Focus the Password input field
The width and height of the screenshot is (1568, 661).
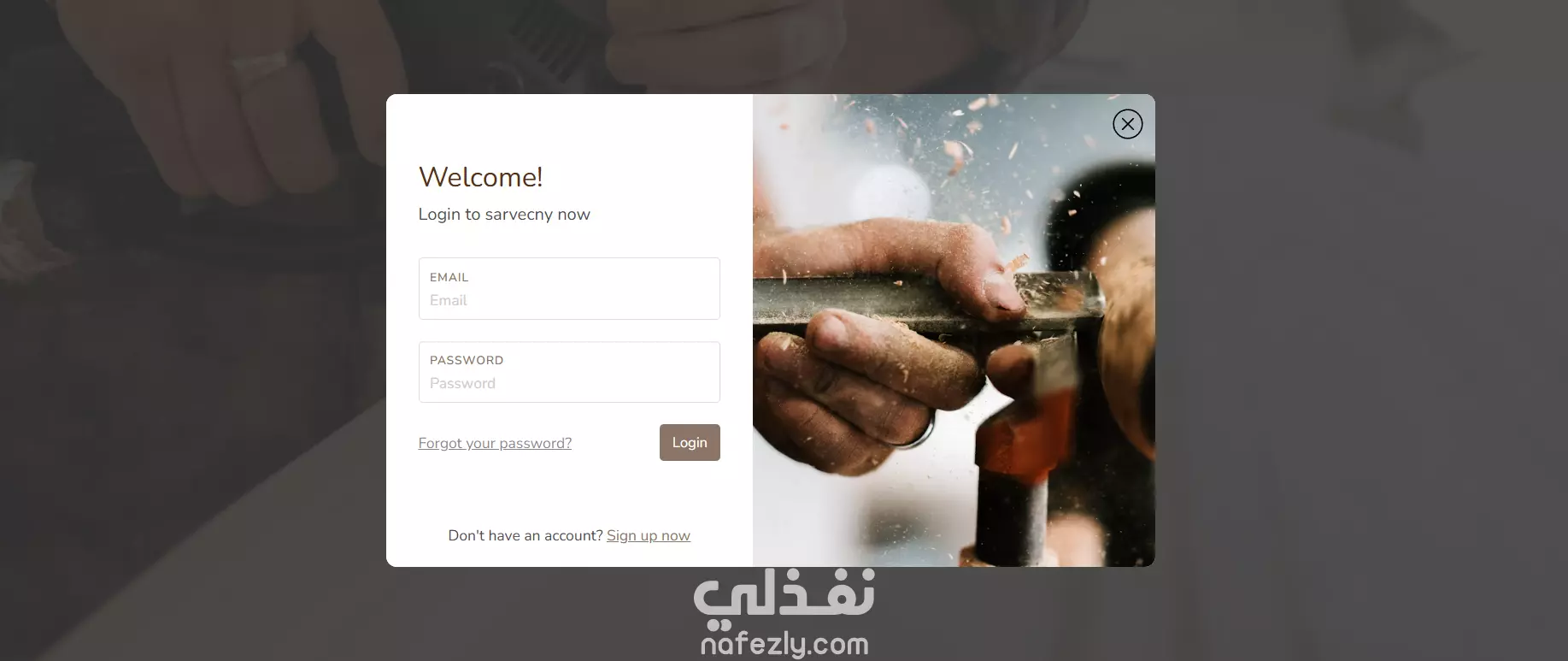pos(569,372)
